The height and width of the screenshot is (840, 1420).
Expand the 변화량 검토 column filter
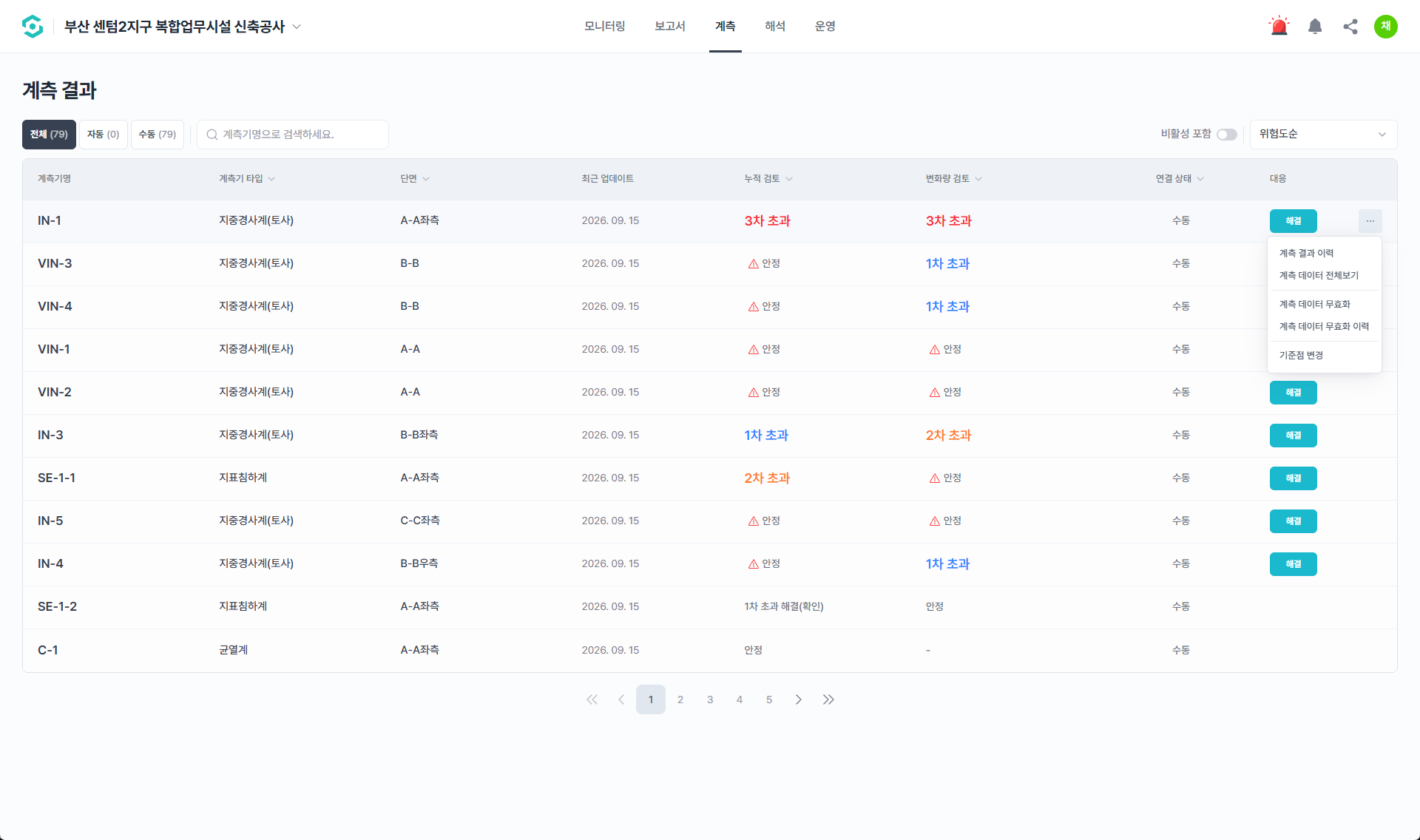[x=978, y=179]
